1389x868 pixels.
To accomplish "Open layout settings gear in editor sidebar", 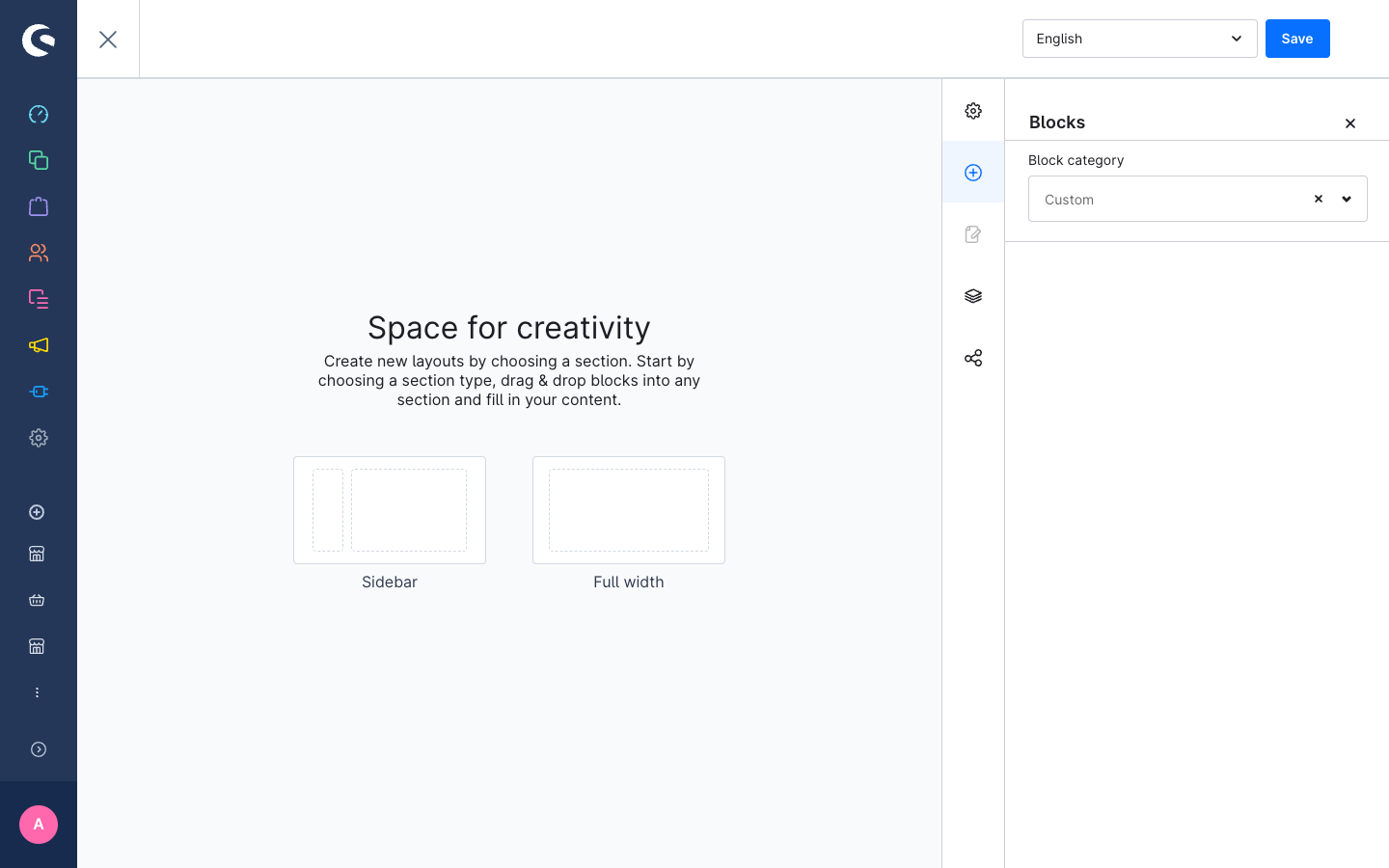I will (x=973, y=111).
